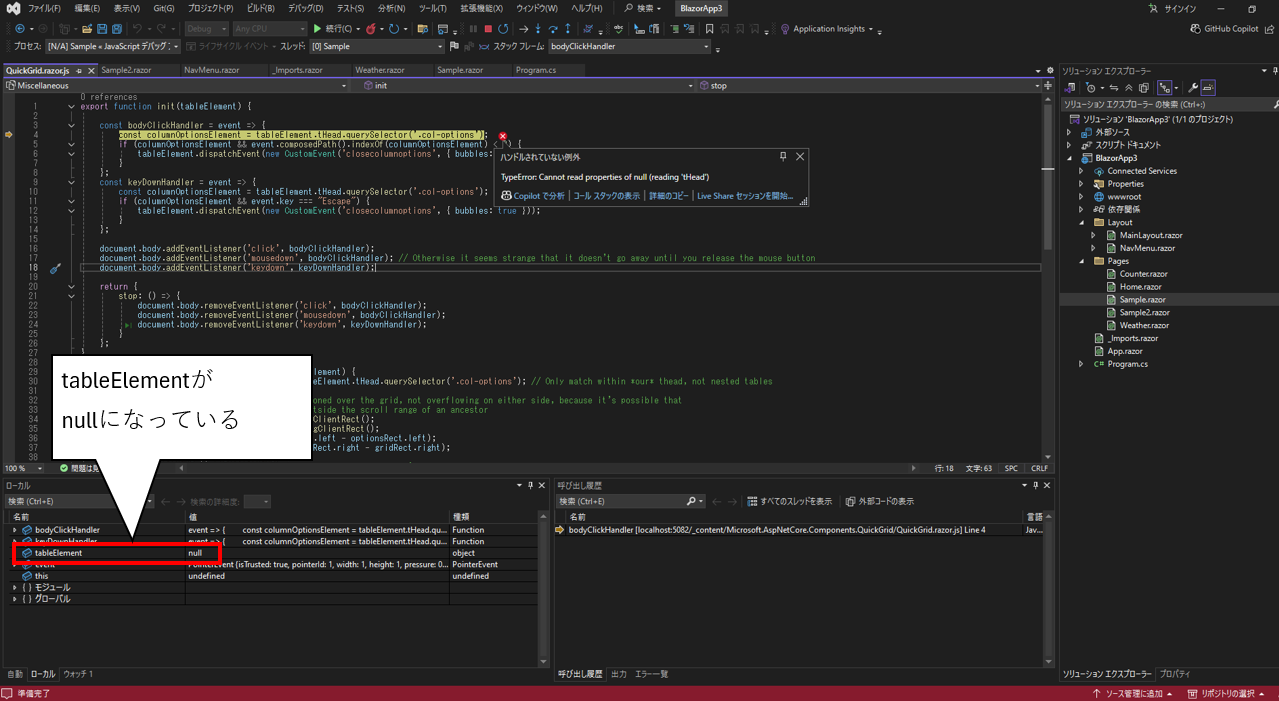
Task: Switch to the Weather.razor editor tab
Action: coord(379,70)
